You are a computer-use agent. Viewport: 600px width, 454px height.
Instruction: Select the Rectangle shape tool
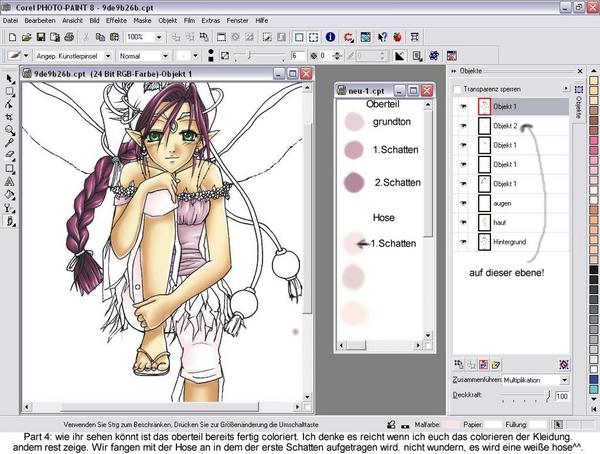[10, 168]
